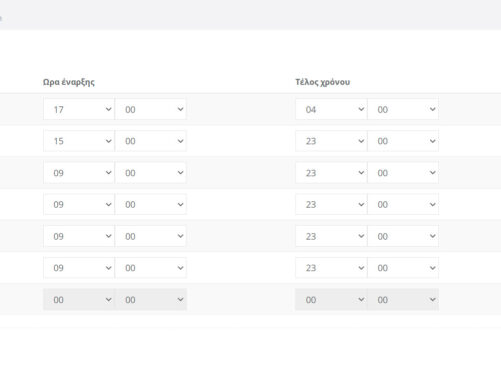Open the greyed start hour 00 dropdown in last row
Viewport: 501px width, 374px height.
(79, 300)
